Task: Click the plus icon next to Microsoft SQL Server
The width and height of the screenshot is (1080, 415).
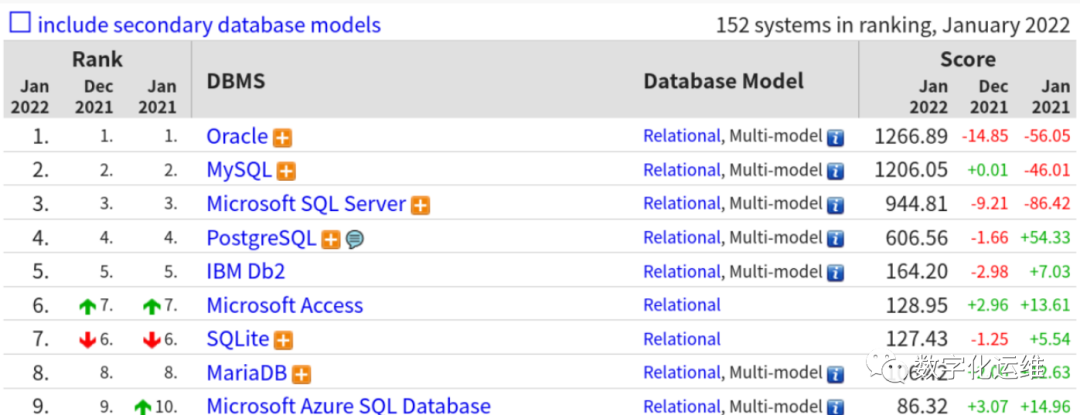Action: (x=421, y=206)
